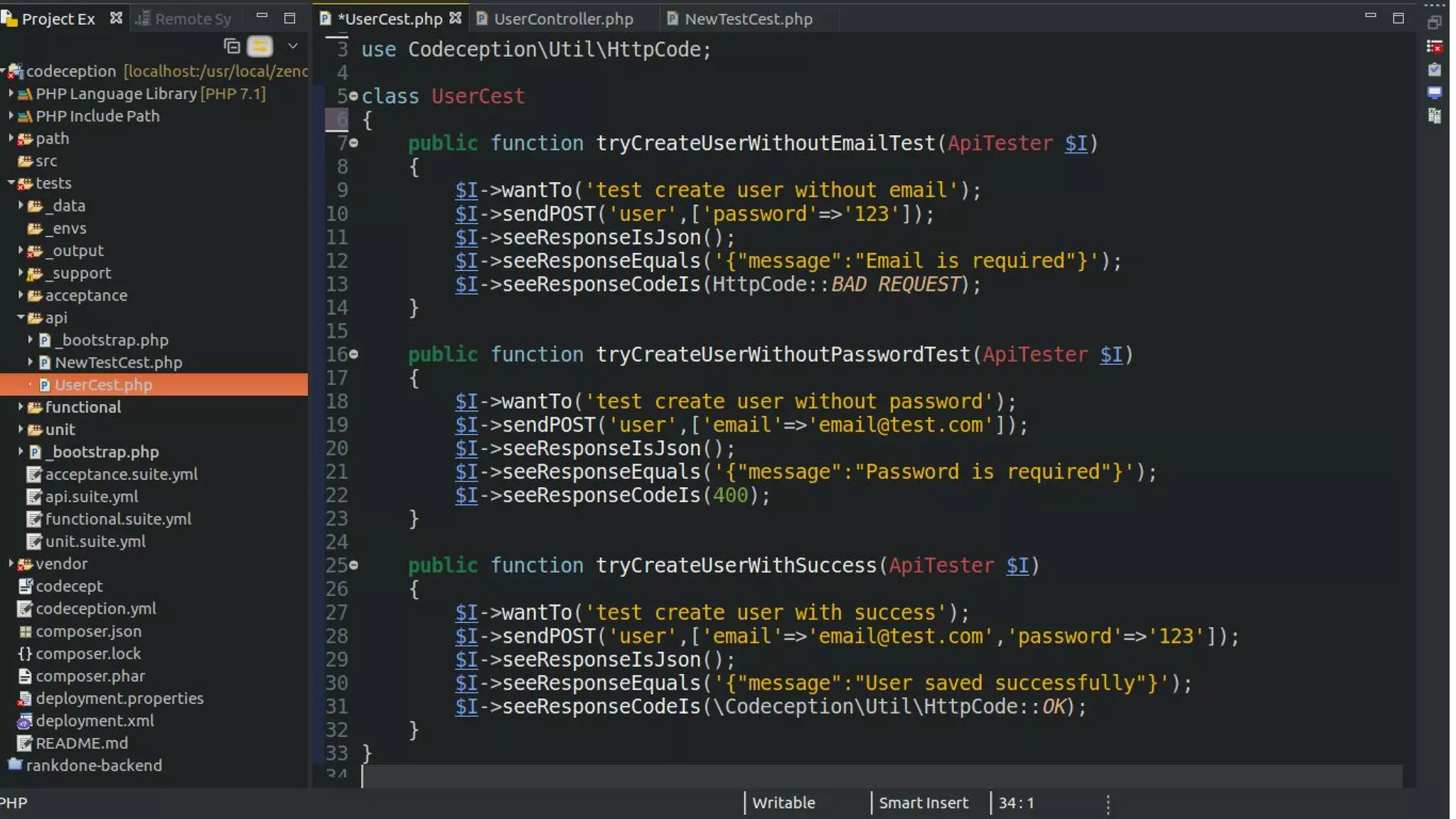Expand the functional folder node
1456x819 pixels.
click(x=21, y=407)
